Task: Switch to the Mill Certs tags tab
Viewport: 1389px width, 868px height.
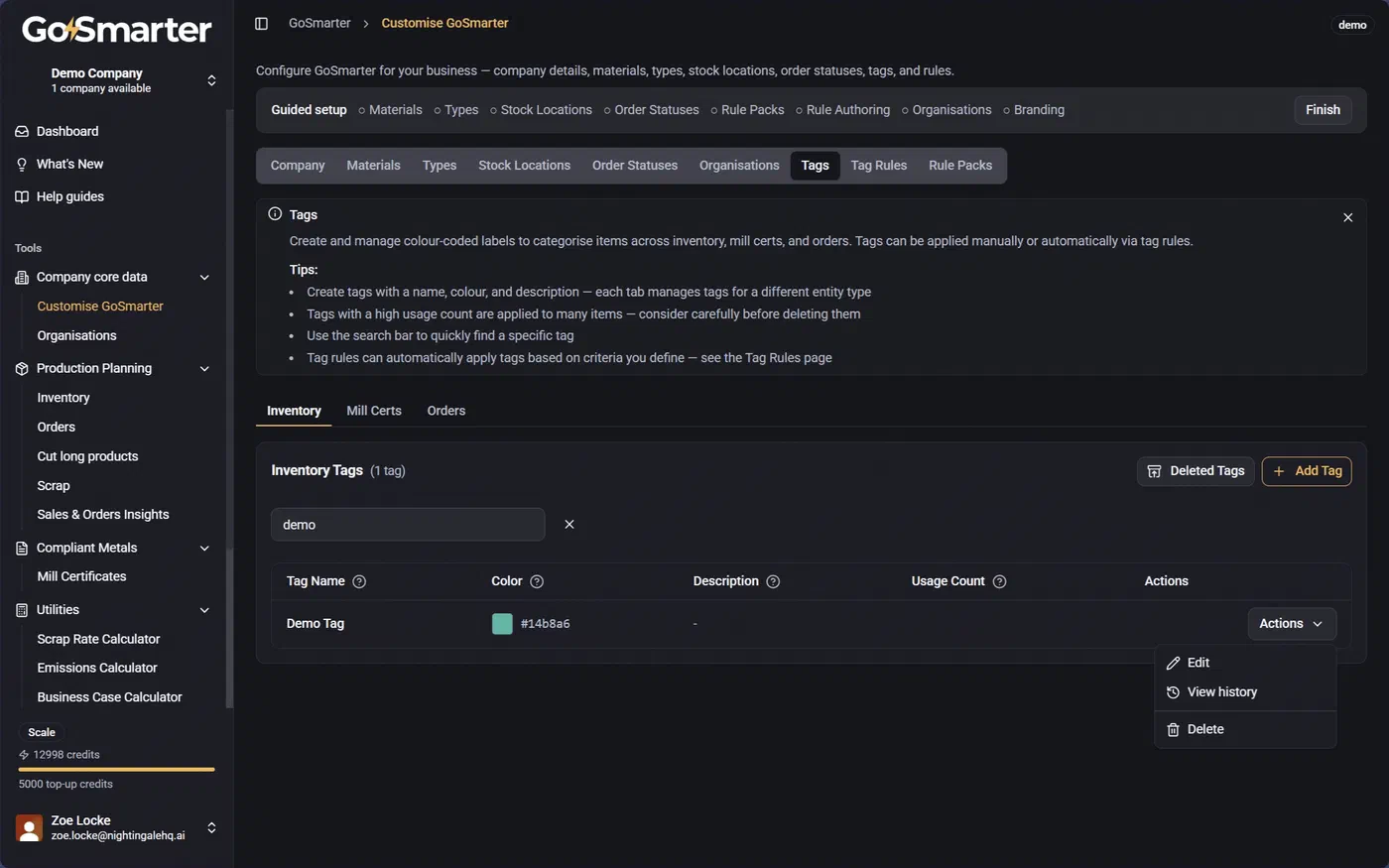Action: click(374, 411)
